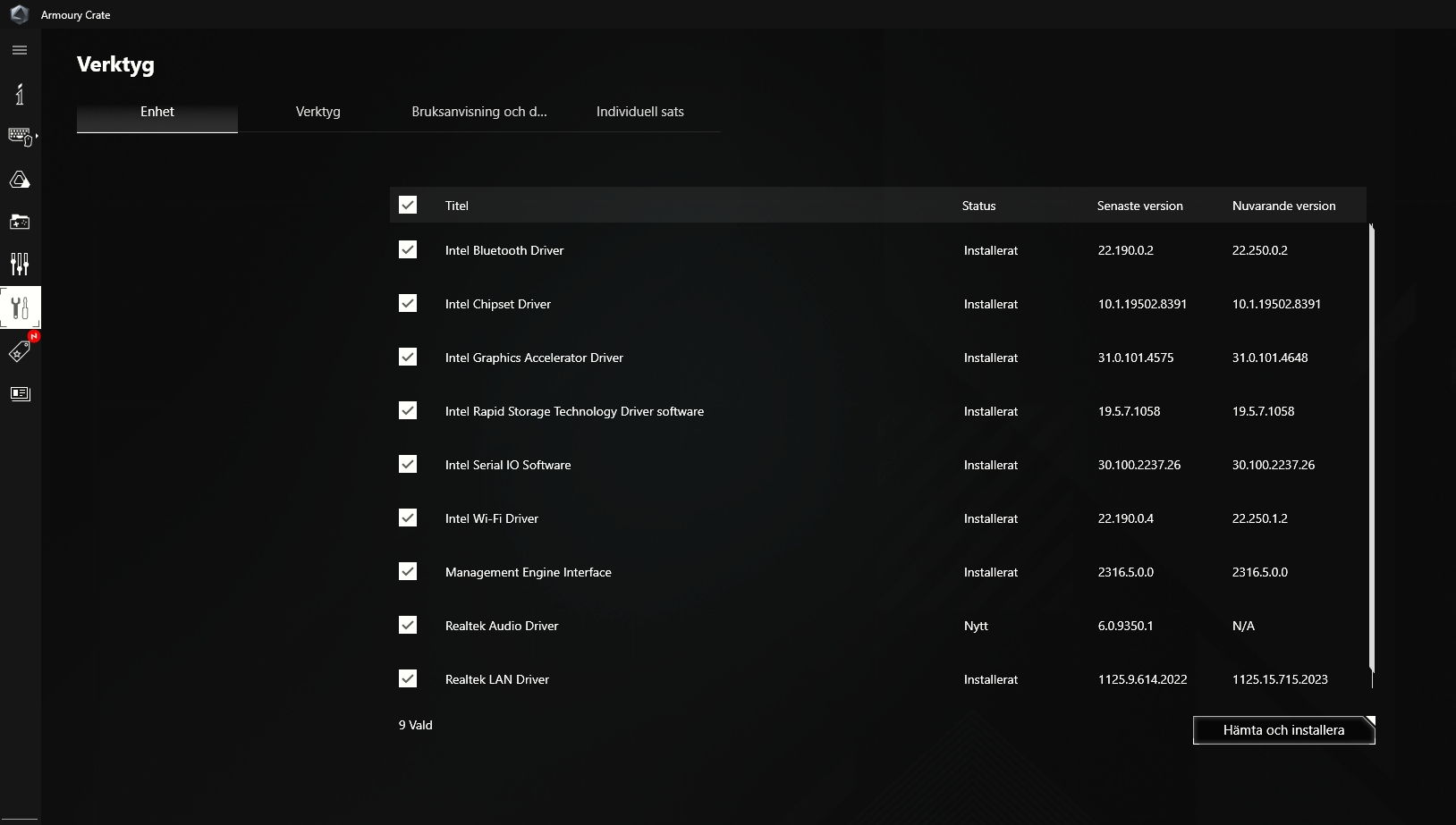
Task: Click latest version 30.100.2237.26
Action: point(1139,465)
